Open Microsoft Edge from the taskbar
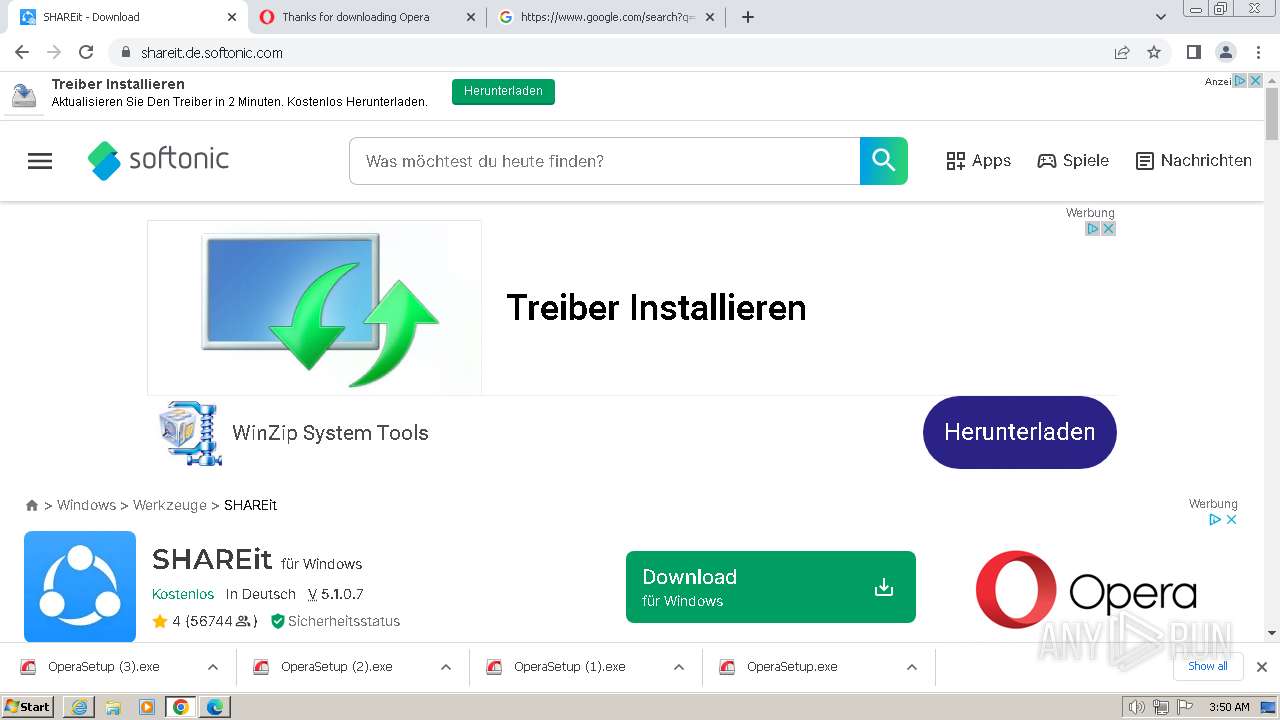The image size is (1280, 720). click(214, 707)
